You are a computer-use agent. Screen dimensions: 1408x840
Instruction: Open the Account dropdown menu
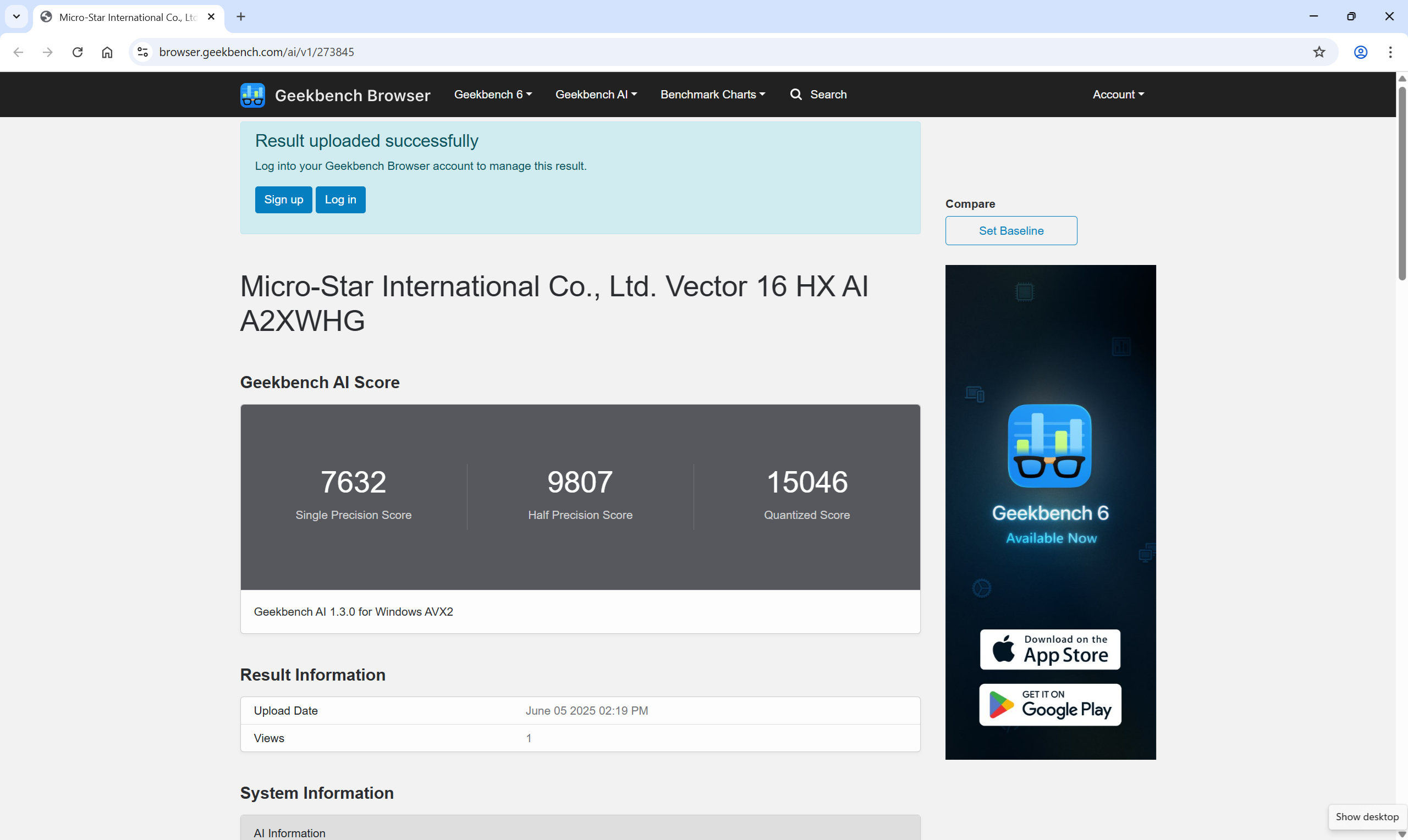[x=1118, y=95]
